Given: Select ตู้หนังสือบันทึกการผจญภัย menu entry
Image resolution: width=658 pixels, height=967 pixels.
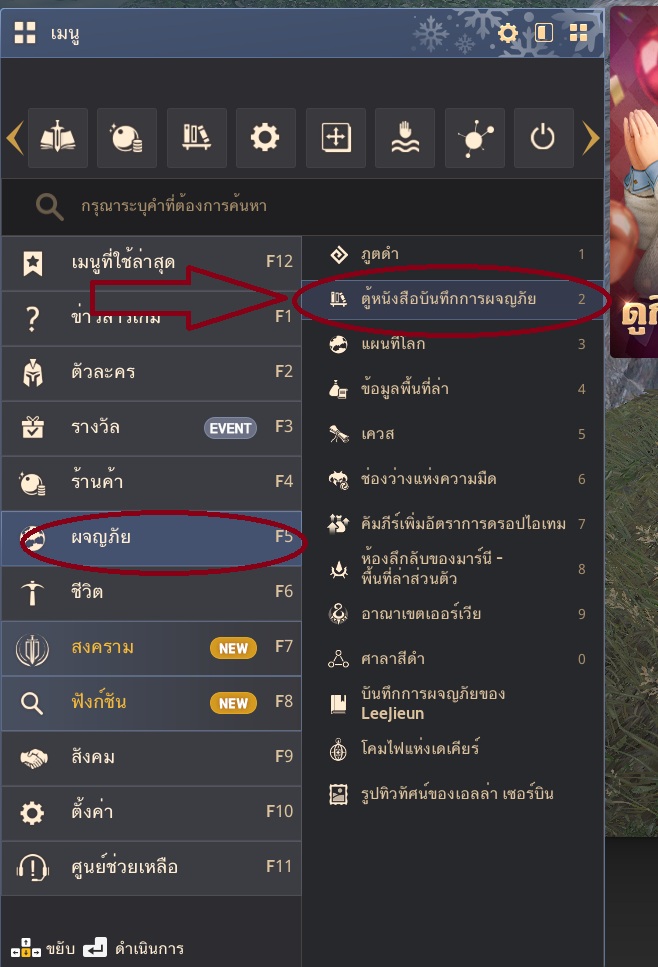Looking at the screenshot, I should point(452,299).
